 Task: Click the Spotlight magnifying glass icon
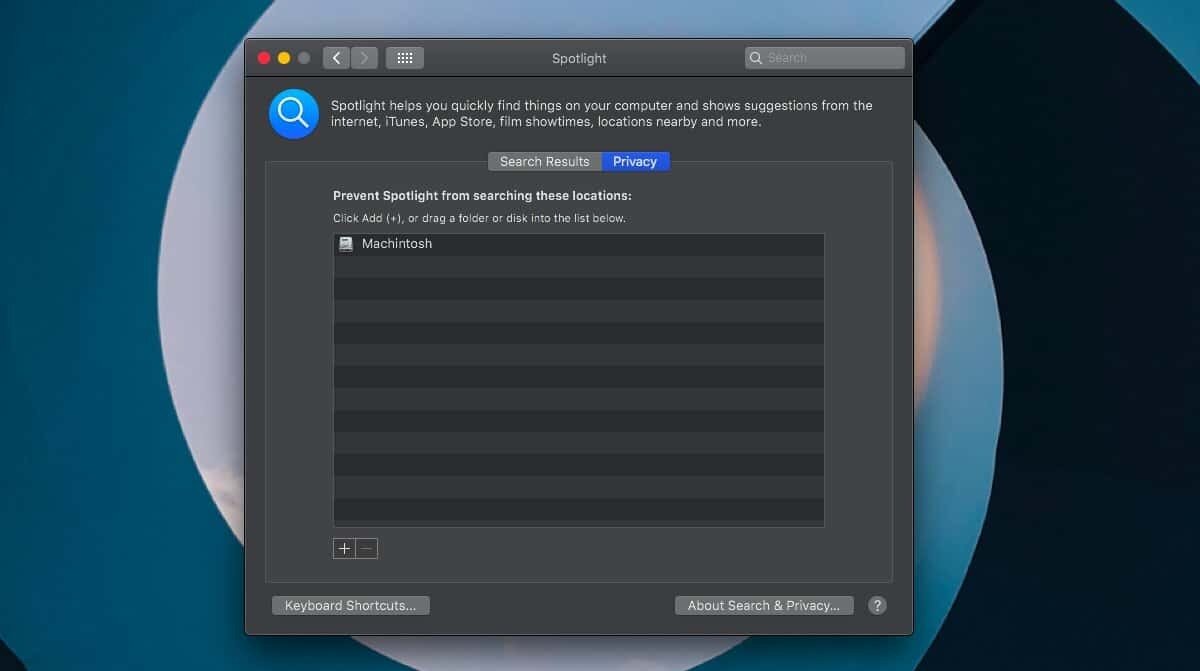click(x=292, y=113)
